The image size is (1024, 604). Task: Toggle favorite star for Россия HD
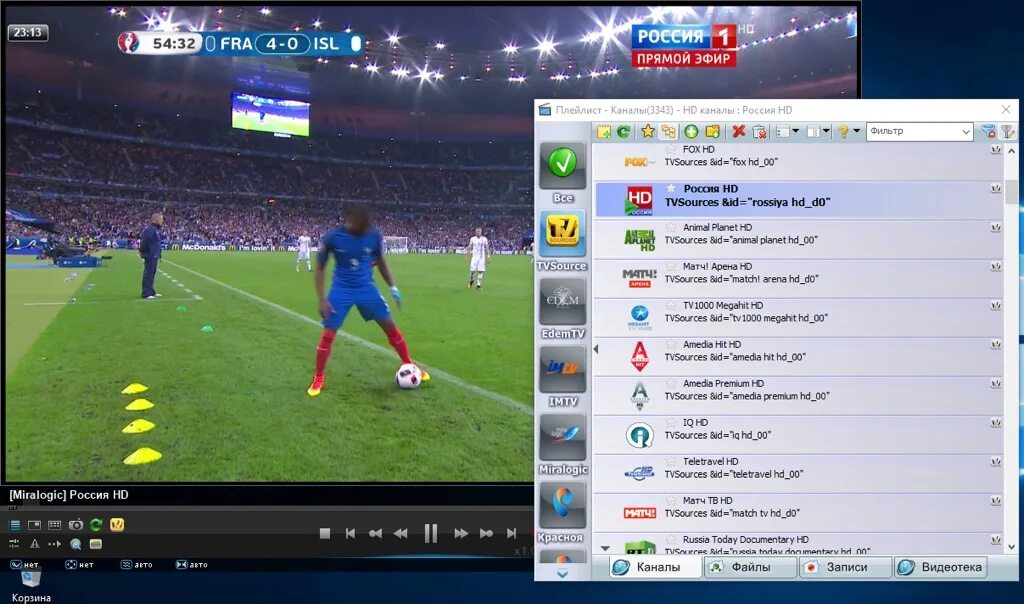671,188
